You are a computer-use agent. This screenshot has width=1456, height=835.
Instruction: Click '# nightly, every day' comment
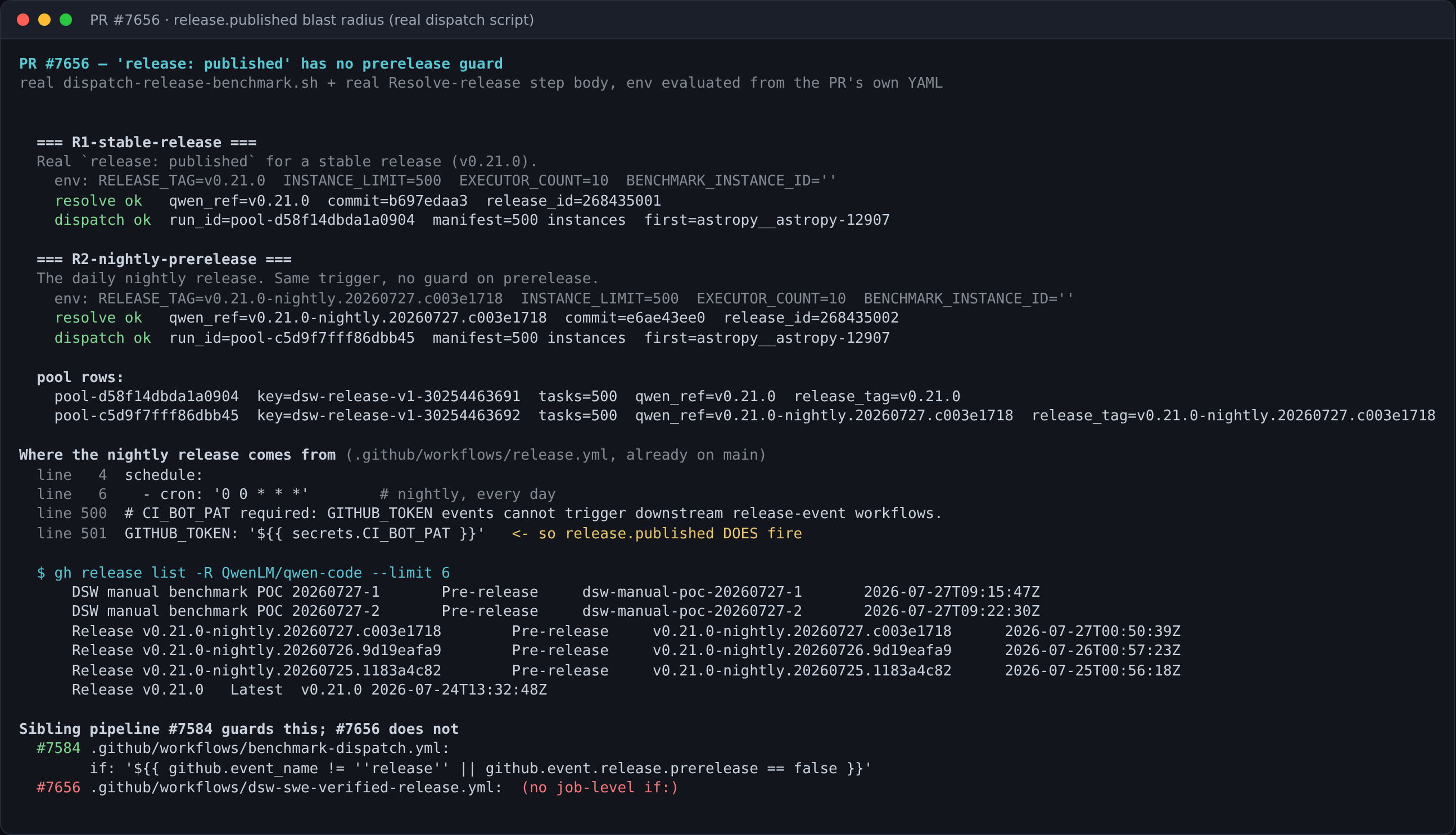[468, 494]
